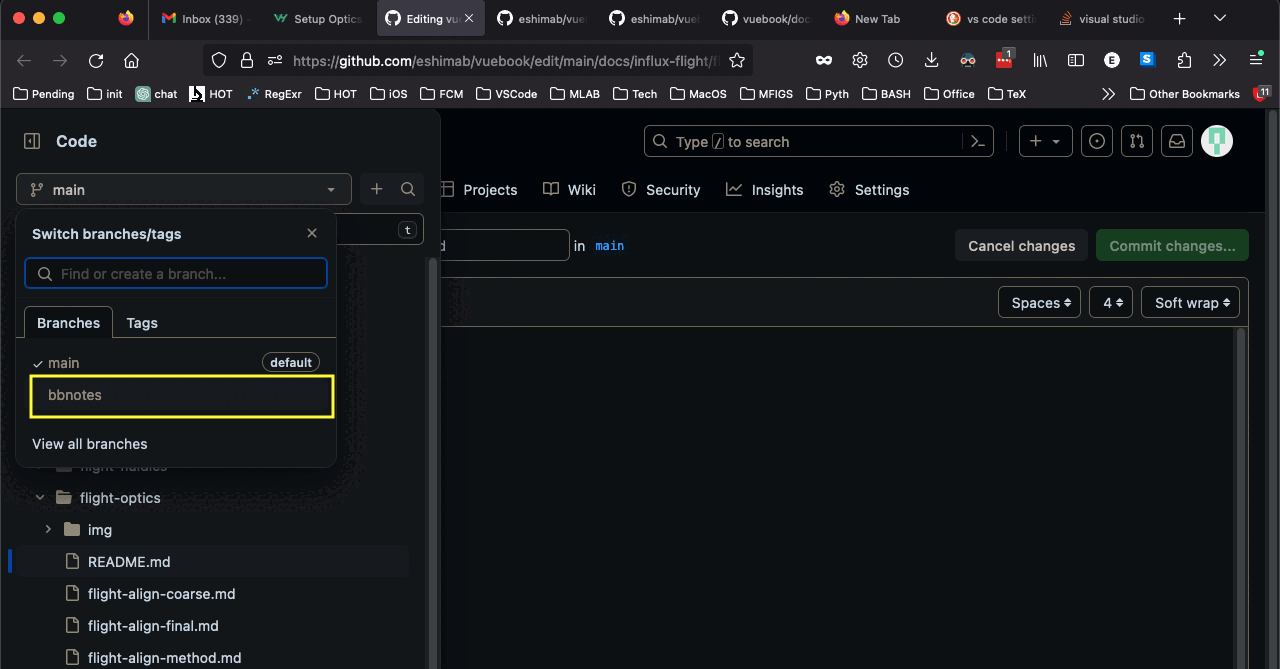Click the Cancel changes button

(x=1022, y=246)
